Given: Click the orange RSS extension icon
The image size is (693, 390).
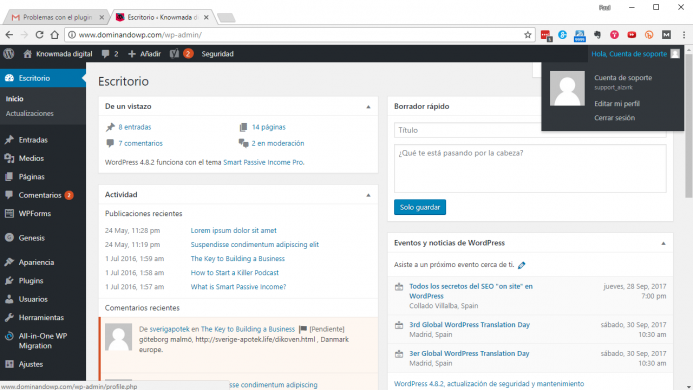Looking at the screenshot, I should [x=649, y=35].
